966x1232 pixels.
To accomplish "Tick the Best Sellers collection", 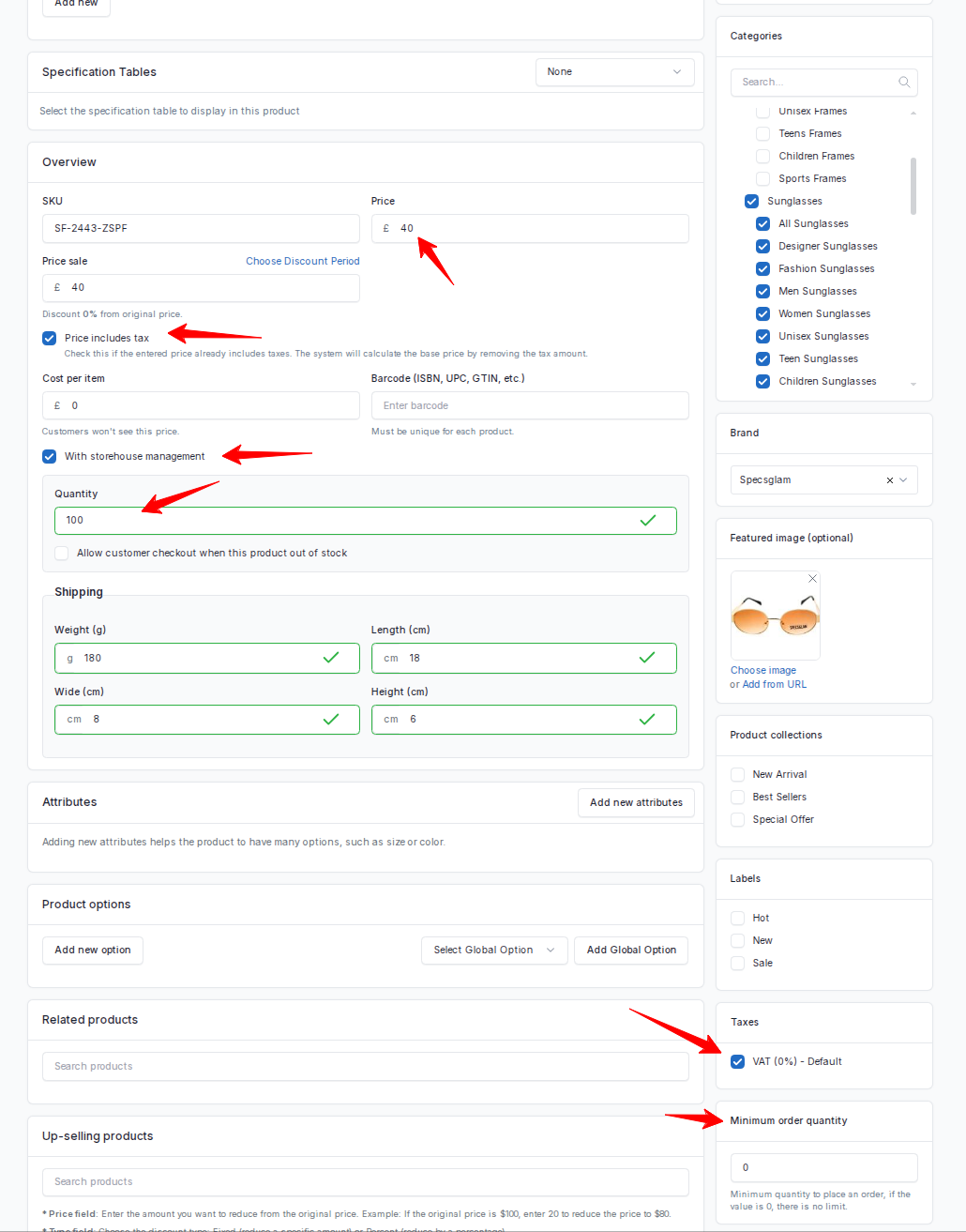I will (737, 798).
